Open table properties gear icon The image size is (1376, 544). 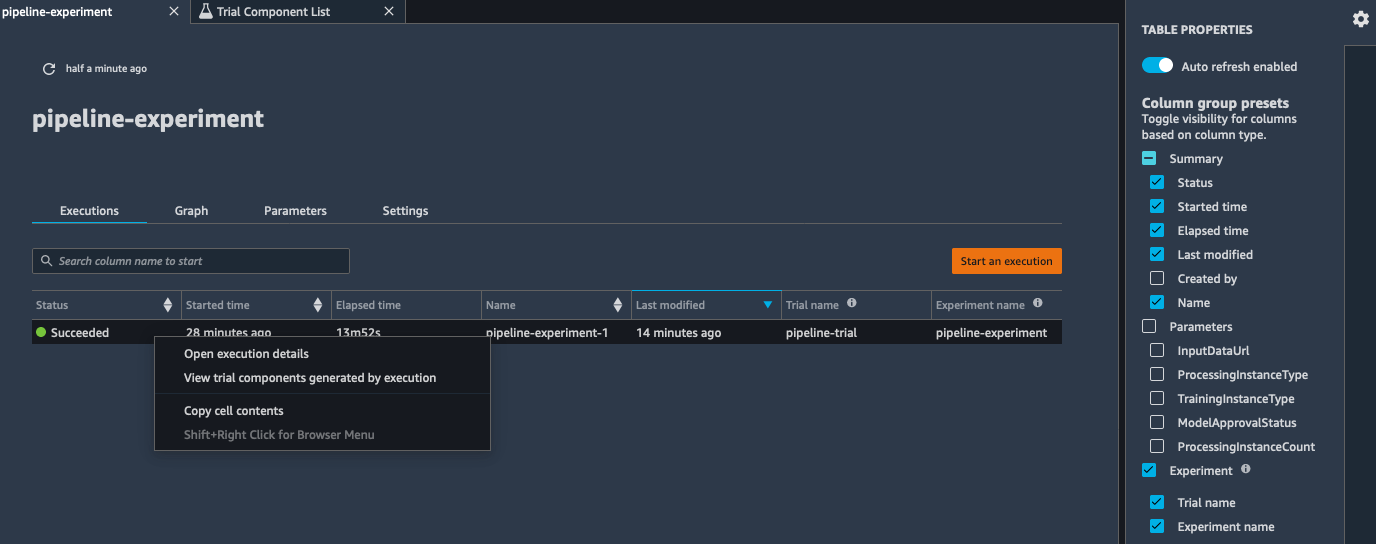click(x=1360, y=19)
